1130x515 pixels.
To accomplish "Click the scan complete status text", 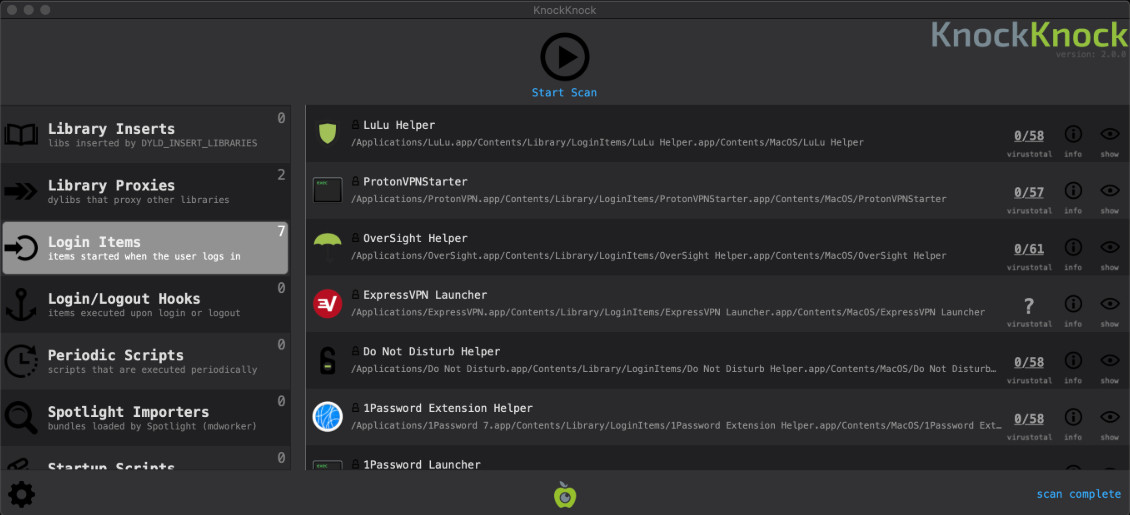I will [x=1079, y=494].
